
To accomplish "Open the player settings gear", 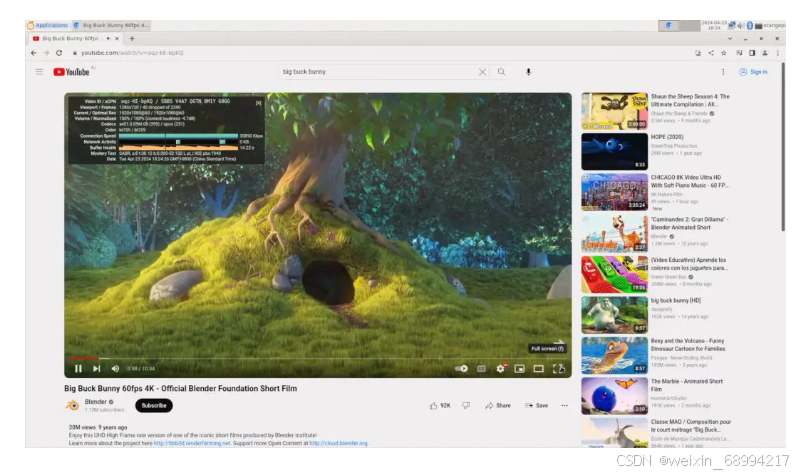I will [500, 369].
